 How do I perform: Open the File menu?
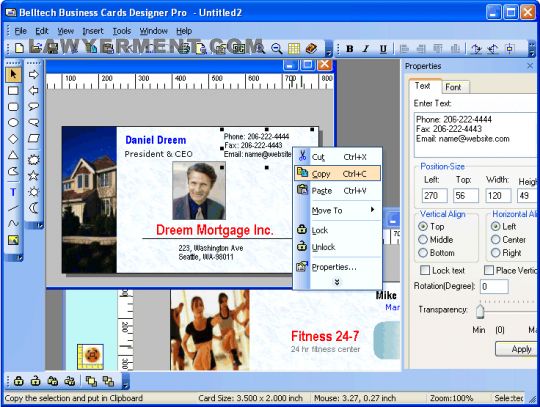20,31
